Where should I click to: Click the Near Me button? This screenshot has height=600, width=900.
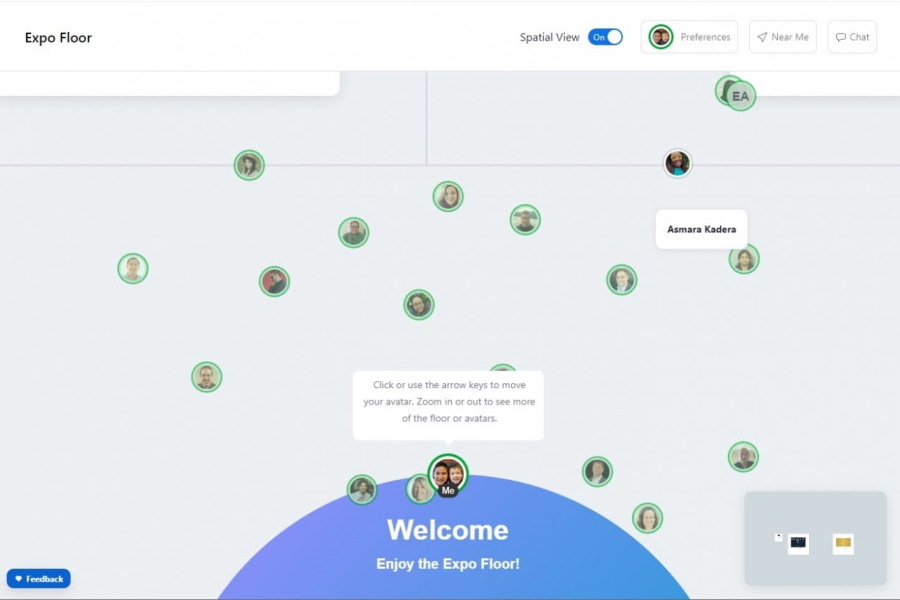[x=782, y=37]
